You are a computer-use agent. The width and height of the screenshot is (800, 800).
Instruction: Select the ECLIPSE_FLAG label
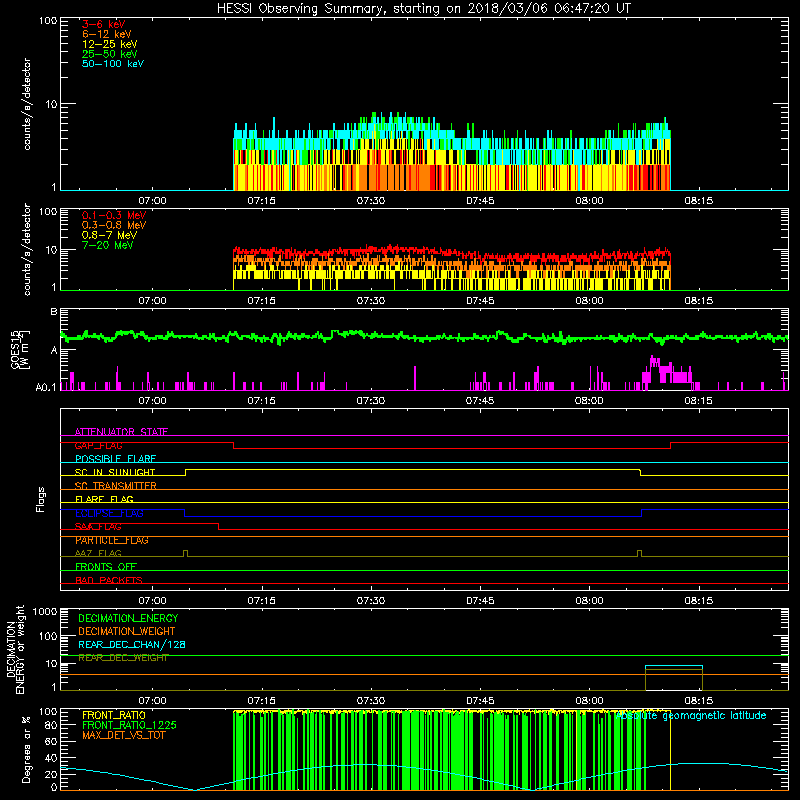click(109, 513)
